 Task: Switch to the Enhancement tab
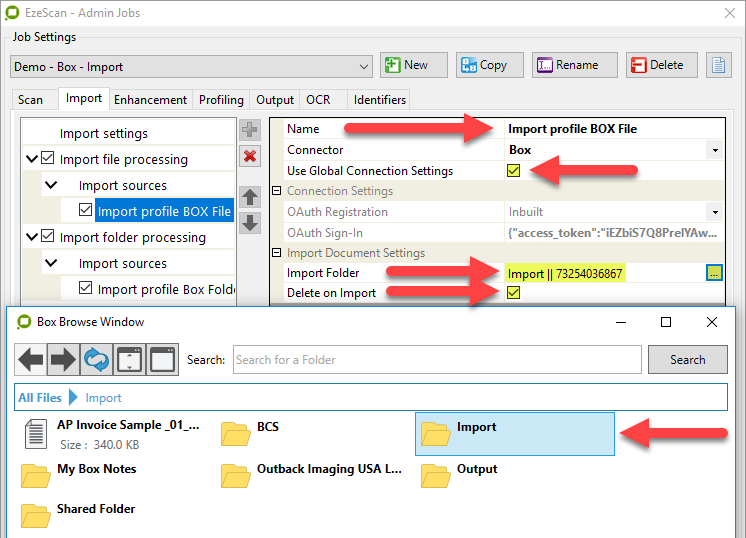coord(150,100)
